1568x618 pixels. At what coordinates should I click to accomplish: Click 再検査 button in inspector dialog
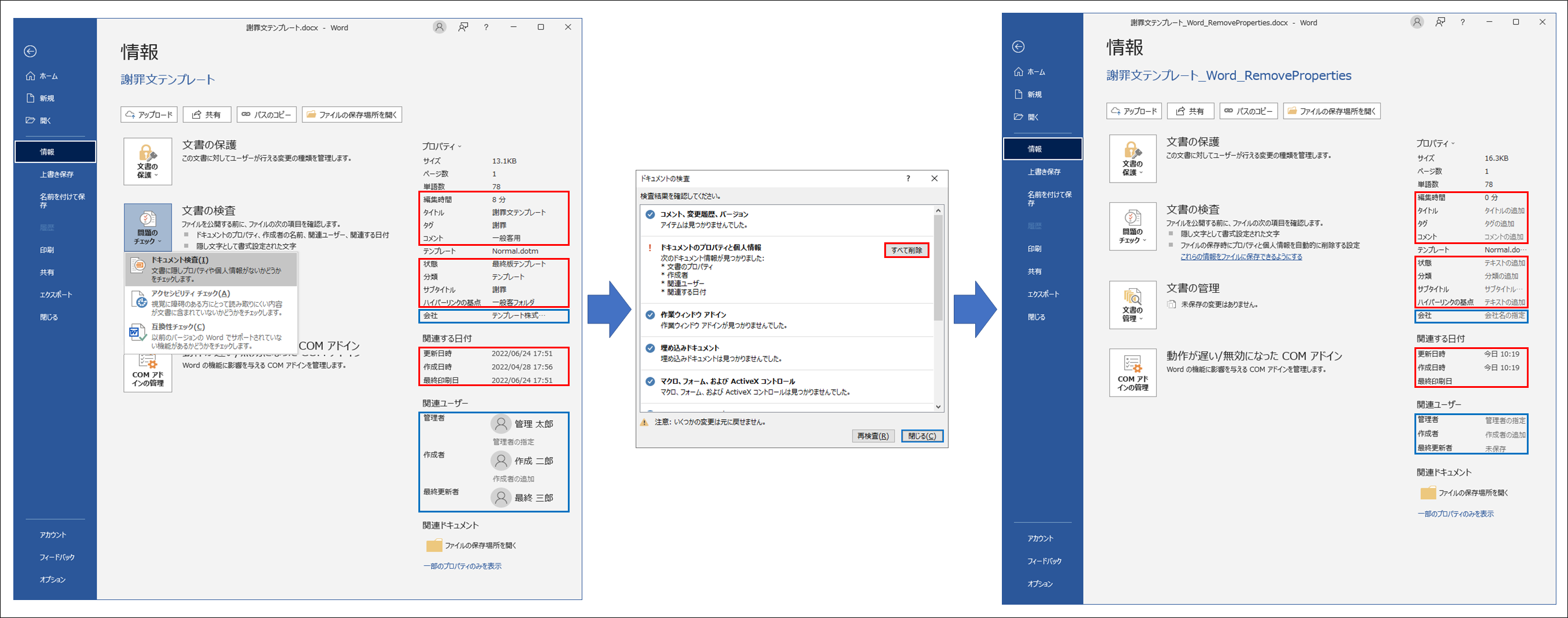(x=873, y=436)
